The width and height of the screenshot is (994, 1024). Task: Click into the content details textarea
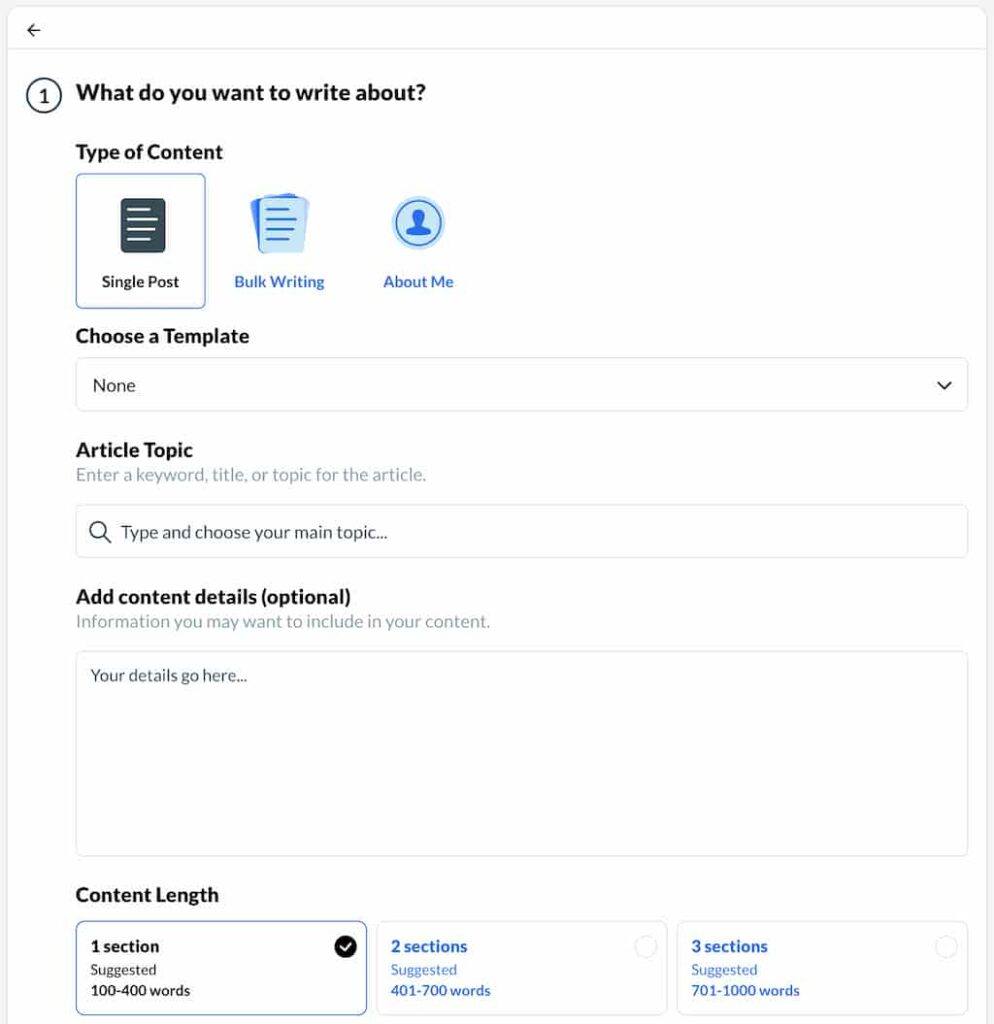[x=521, y=753]
